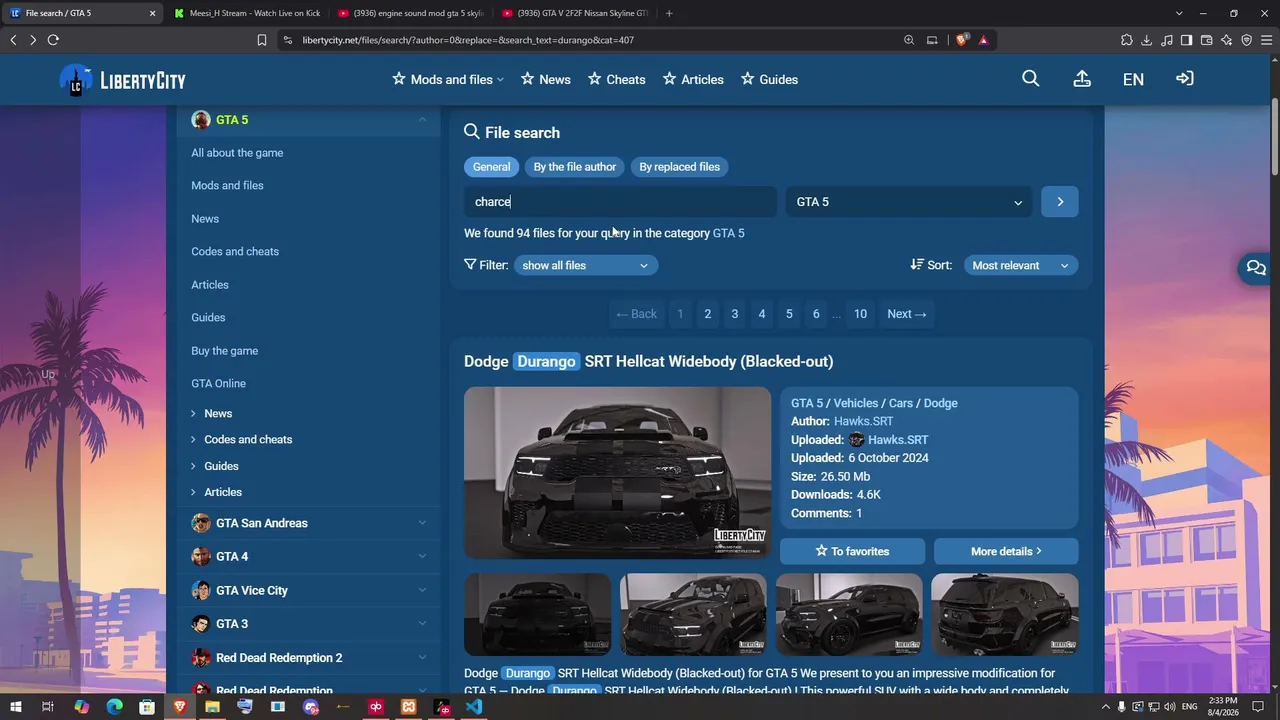Click the Next page link

tap(907, 314)
